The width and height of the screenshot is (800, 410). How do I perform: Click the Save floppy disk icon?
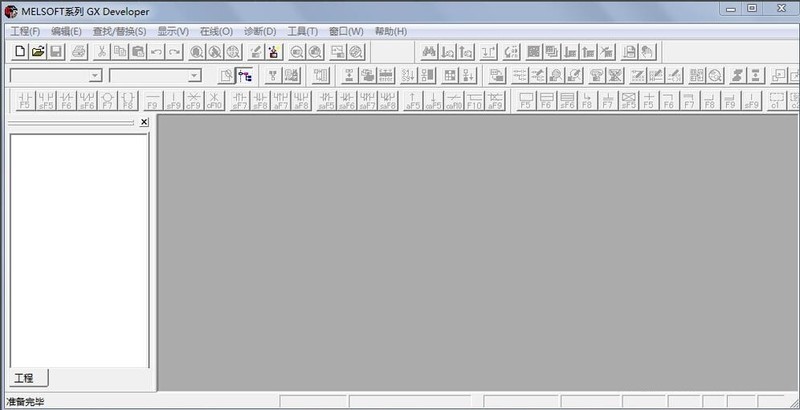tap(56, 52)
